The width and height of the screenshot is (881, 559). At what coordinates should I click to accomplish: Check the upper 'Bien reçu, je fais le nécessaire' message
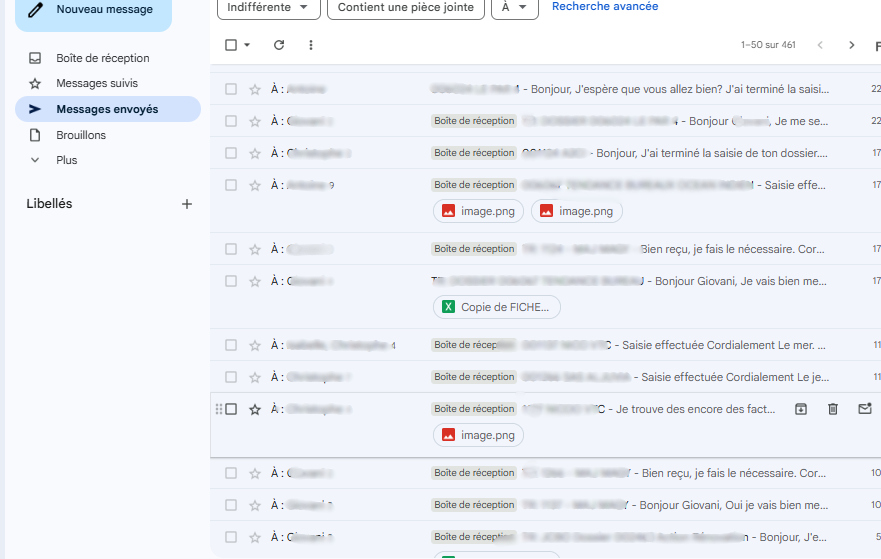[231, 249]
